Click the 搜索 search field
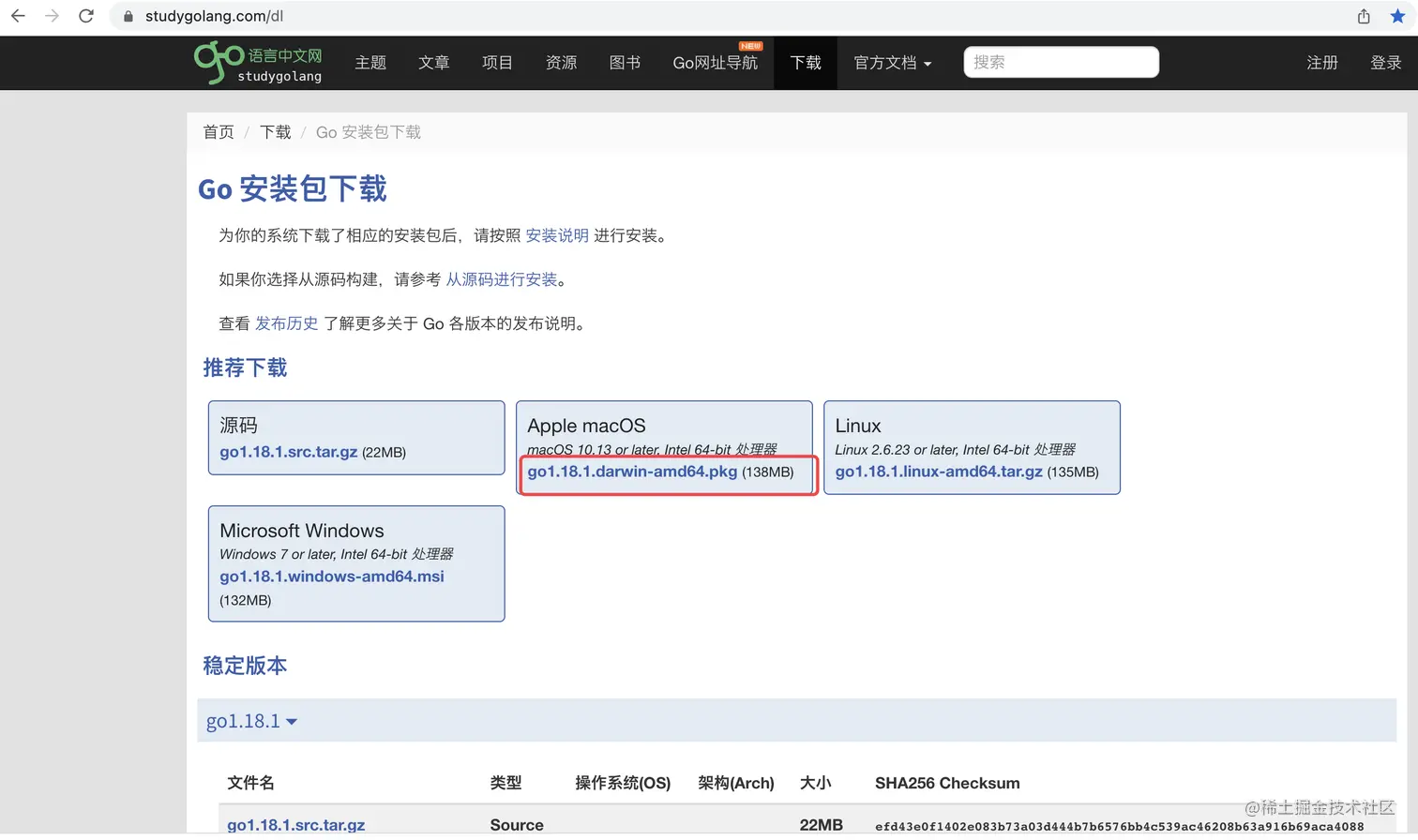The width and height of the screenshot is (1418, 840). (x=1061, y=62)
